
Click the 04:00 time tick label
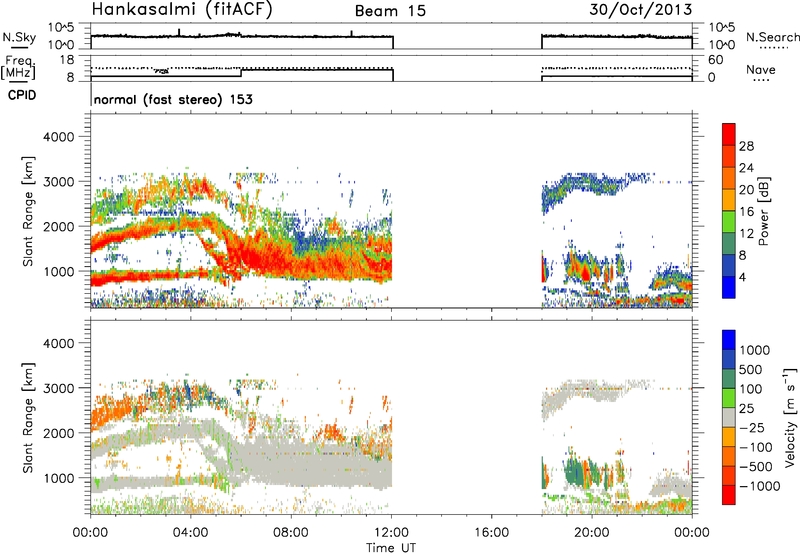[x=190, y=533]
